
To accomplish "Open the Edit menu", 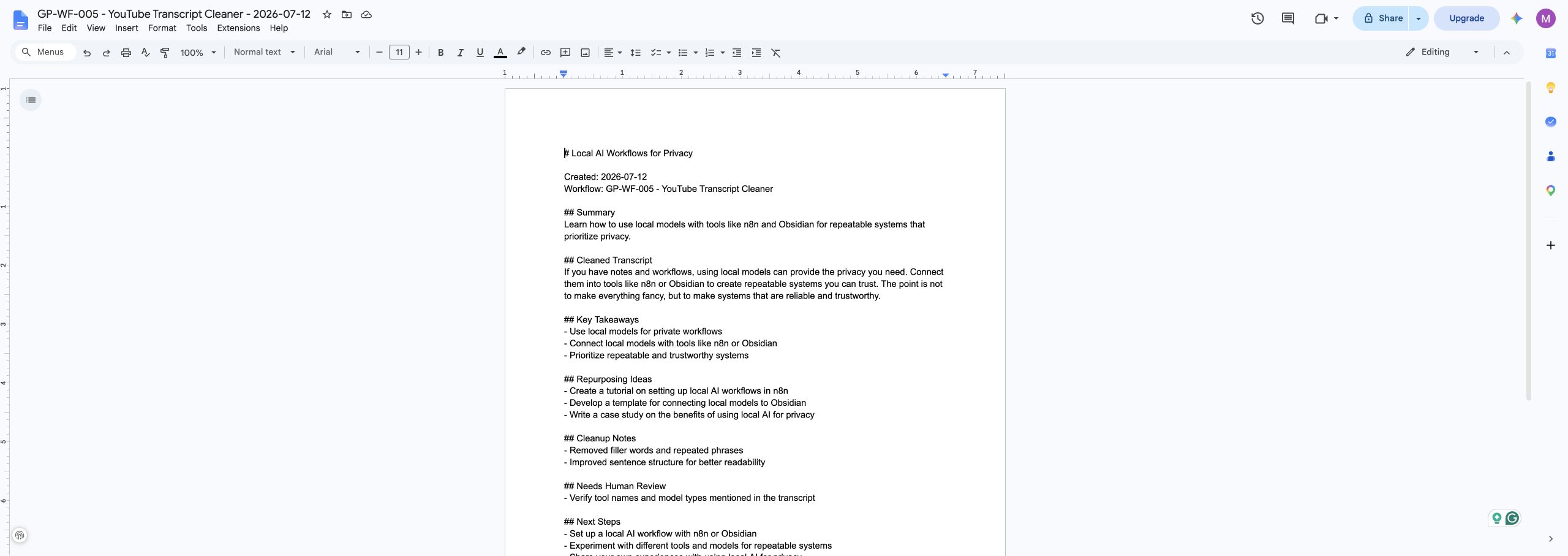I will [69, 28].
